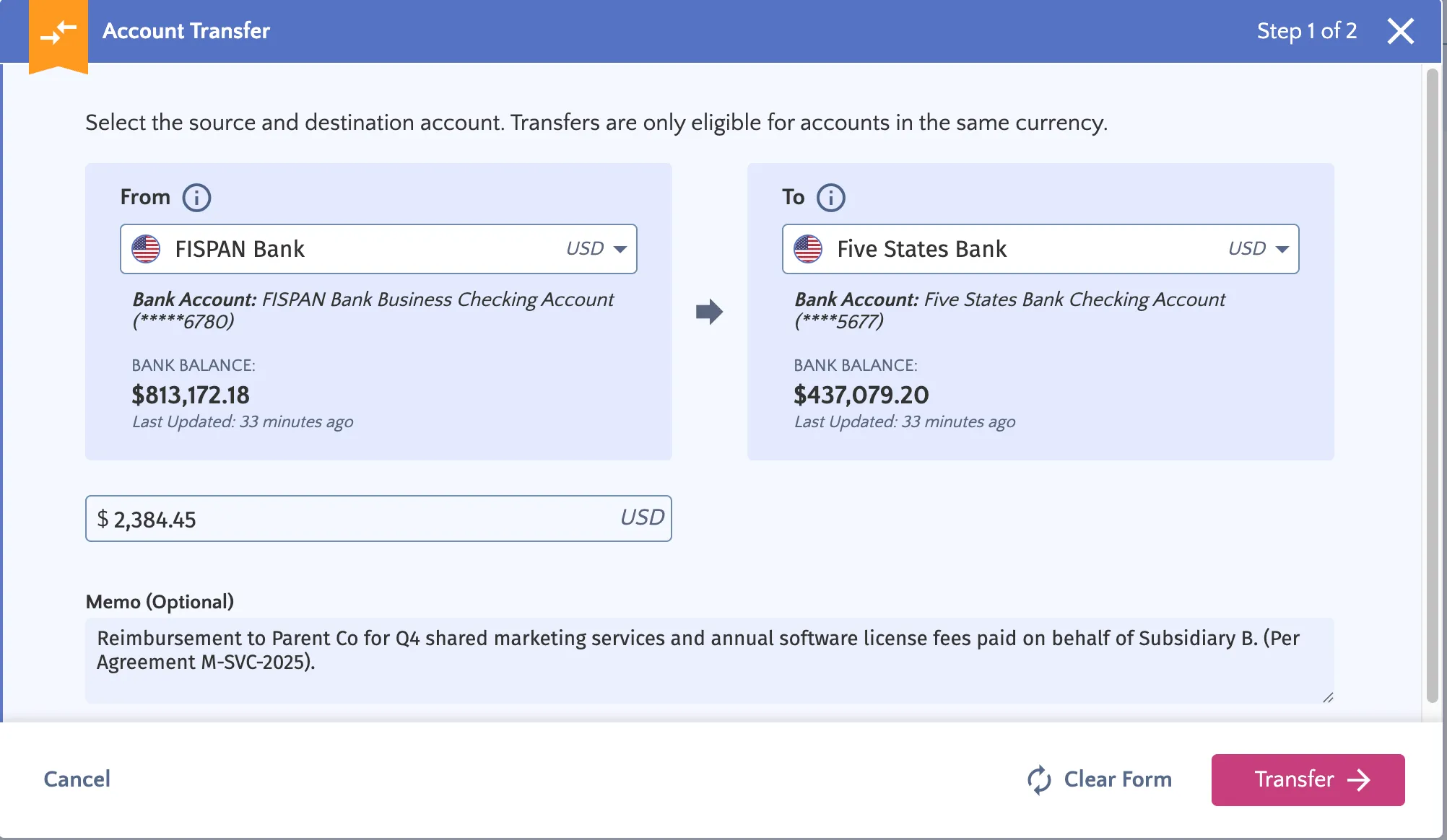The image size is (1447, 840).
Task: Click the USD caret in To selector
Action: [x=1282, y=249]
